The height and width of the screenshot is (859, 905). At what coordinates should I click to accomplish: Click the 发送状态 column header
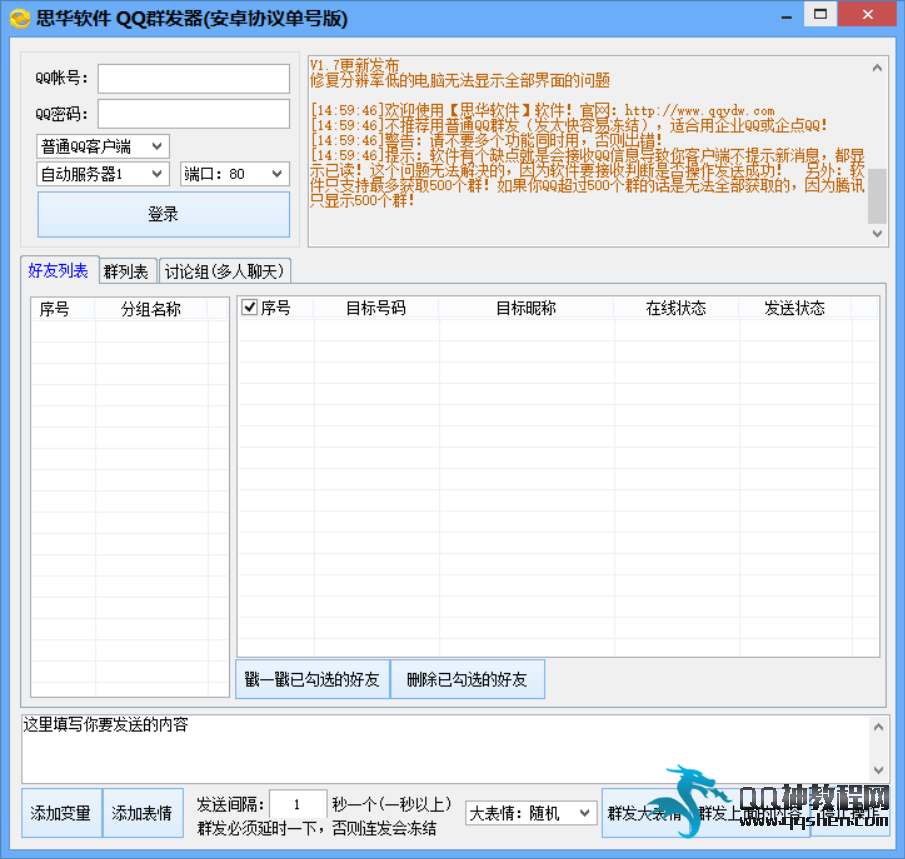(x=795, y=308)
